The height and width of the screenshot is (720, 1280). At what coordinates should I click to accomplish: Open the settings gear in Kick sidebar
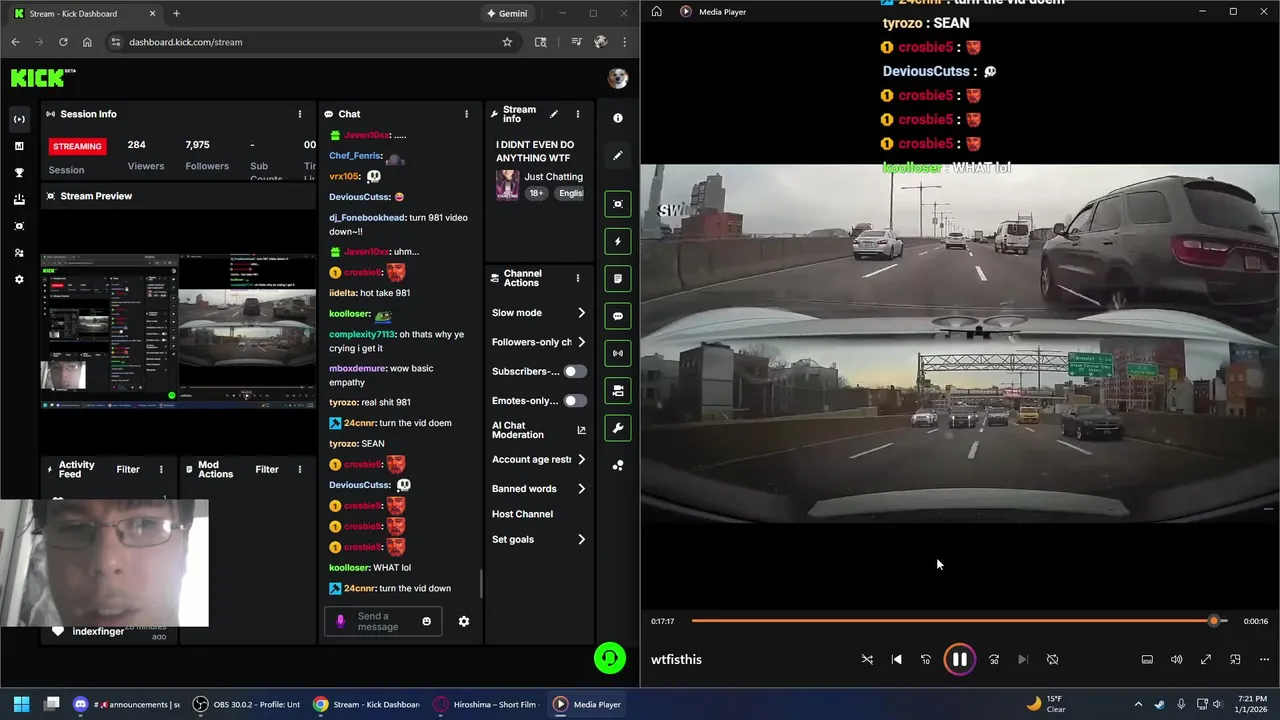[19, 280]
